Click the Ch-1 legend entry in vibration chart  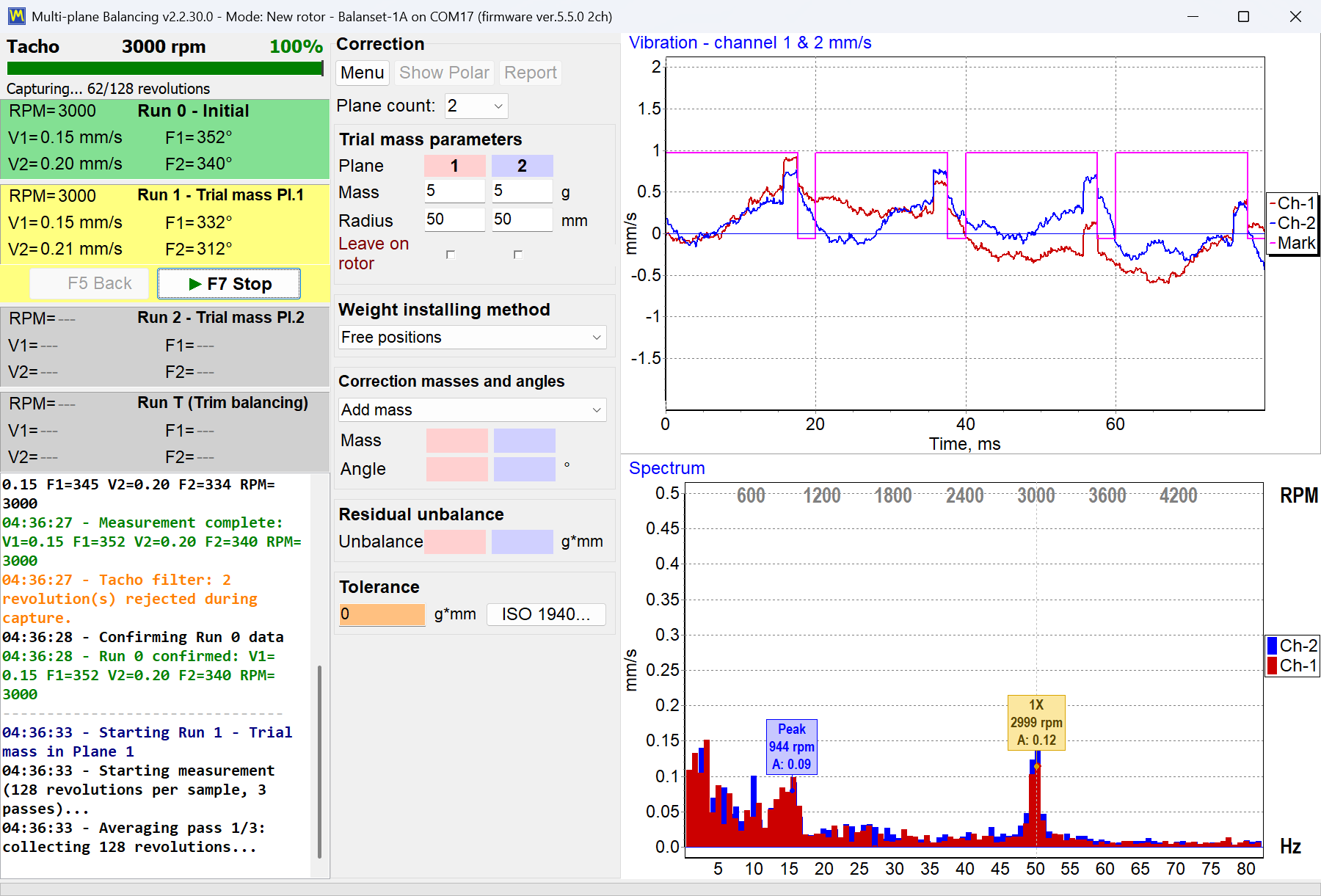[x=1293, y=203]
